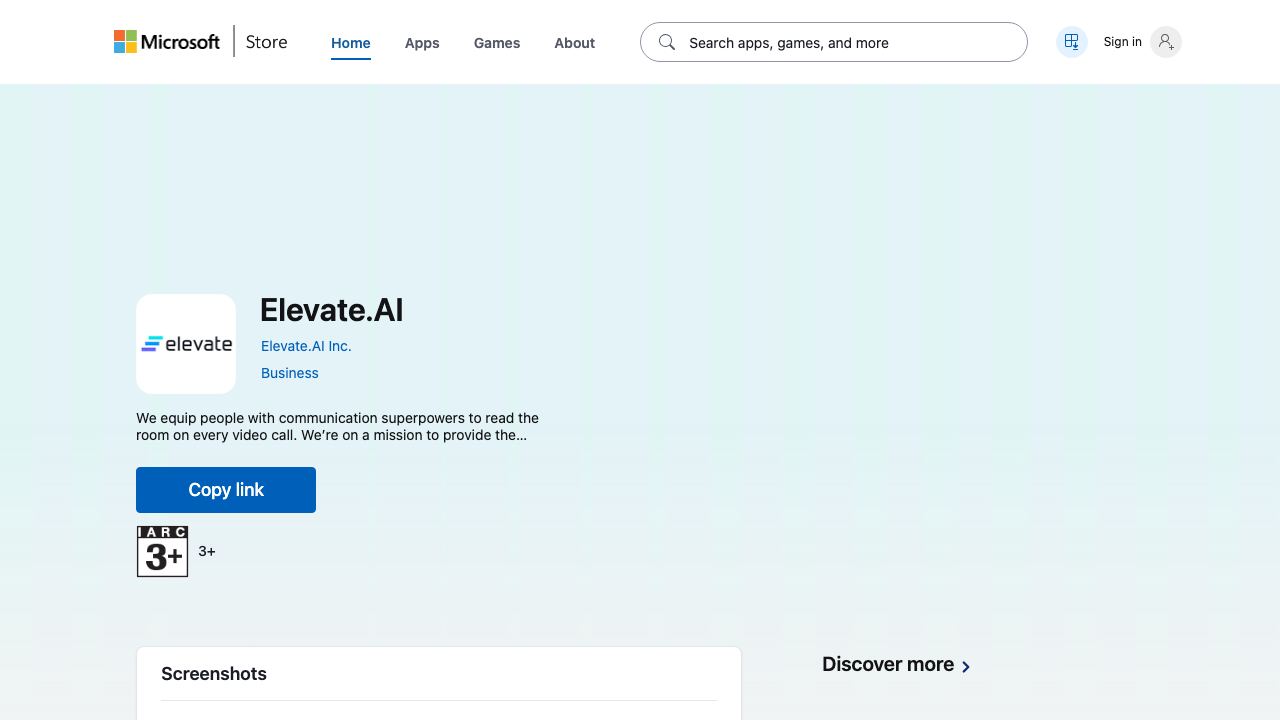
Task: Select the Home tab
Action: pyautogui.click(x=351, y=43)
